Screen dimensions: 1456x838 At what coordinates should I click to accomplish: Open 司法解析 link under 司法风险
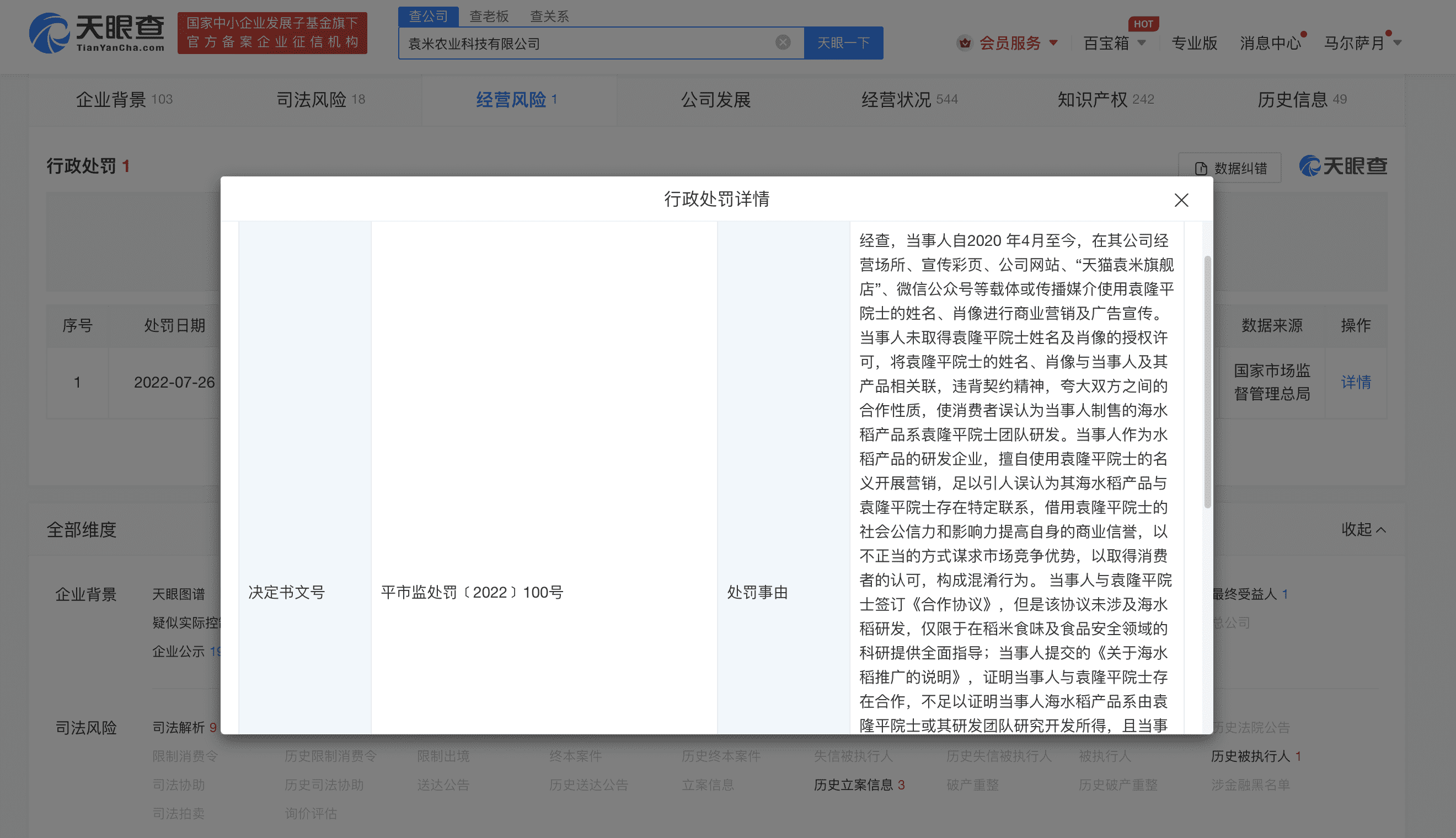point(184,727)
